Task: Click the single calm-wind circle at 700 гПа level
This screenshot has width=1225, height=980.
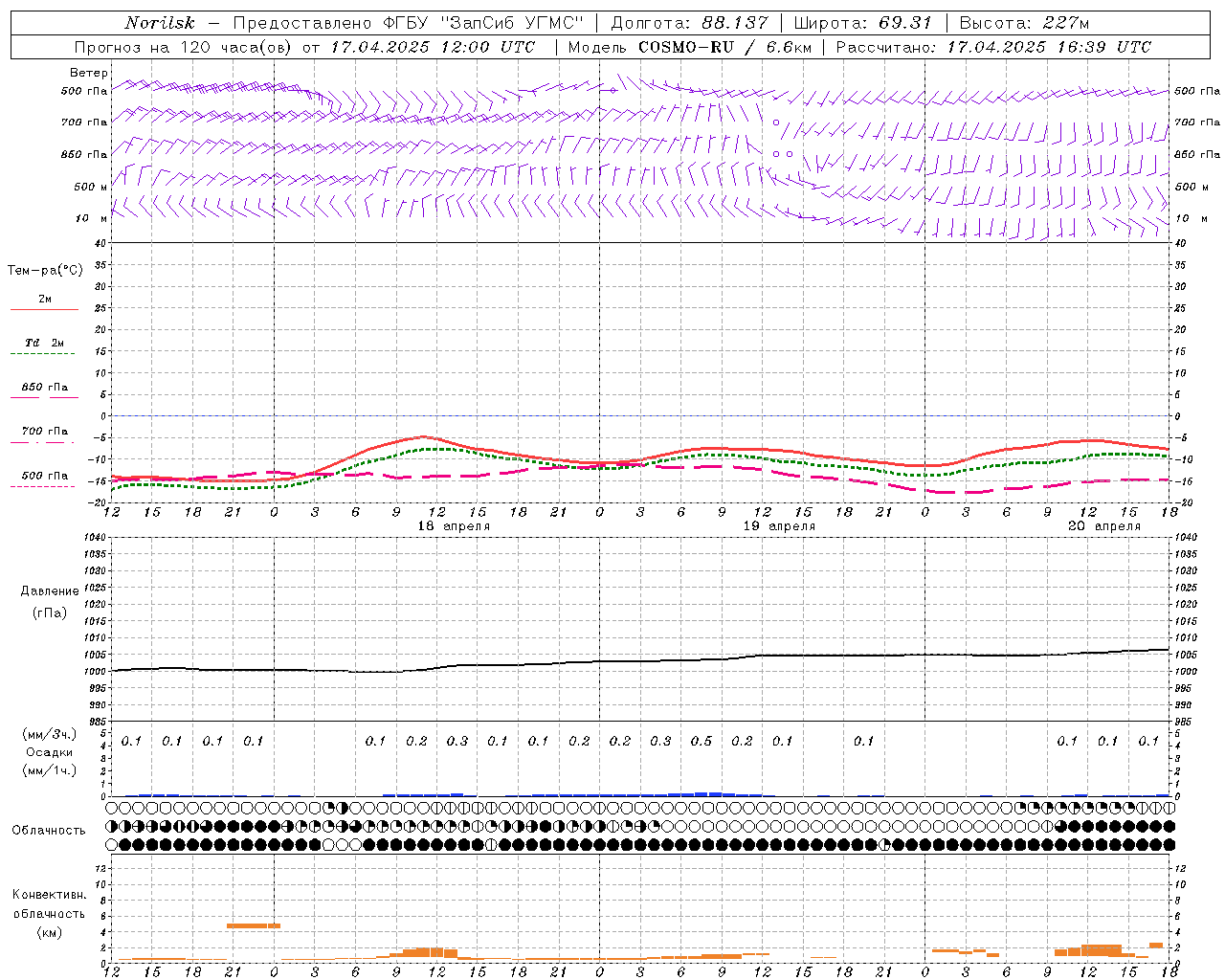Action: coord(776,122)
